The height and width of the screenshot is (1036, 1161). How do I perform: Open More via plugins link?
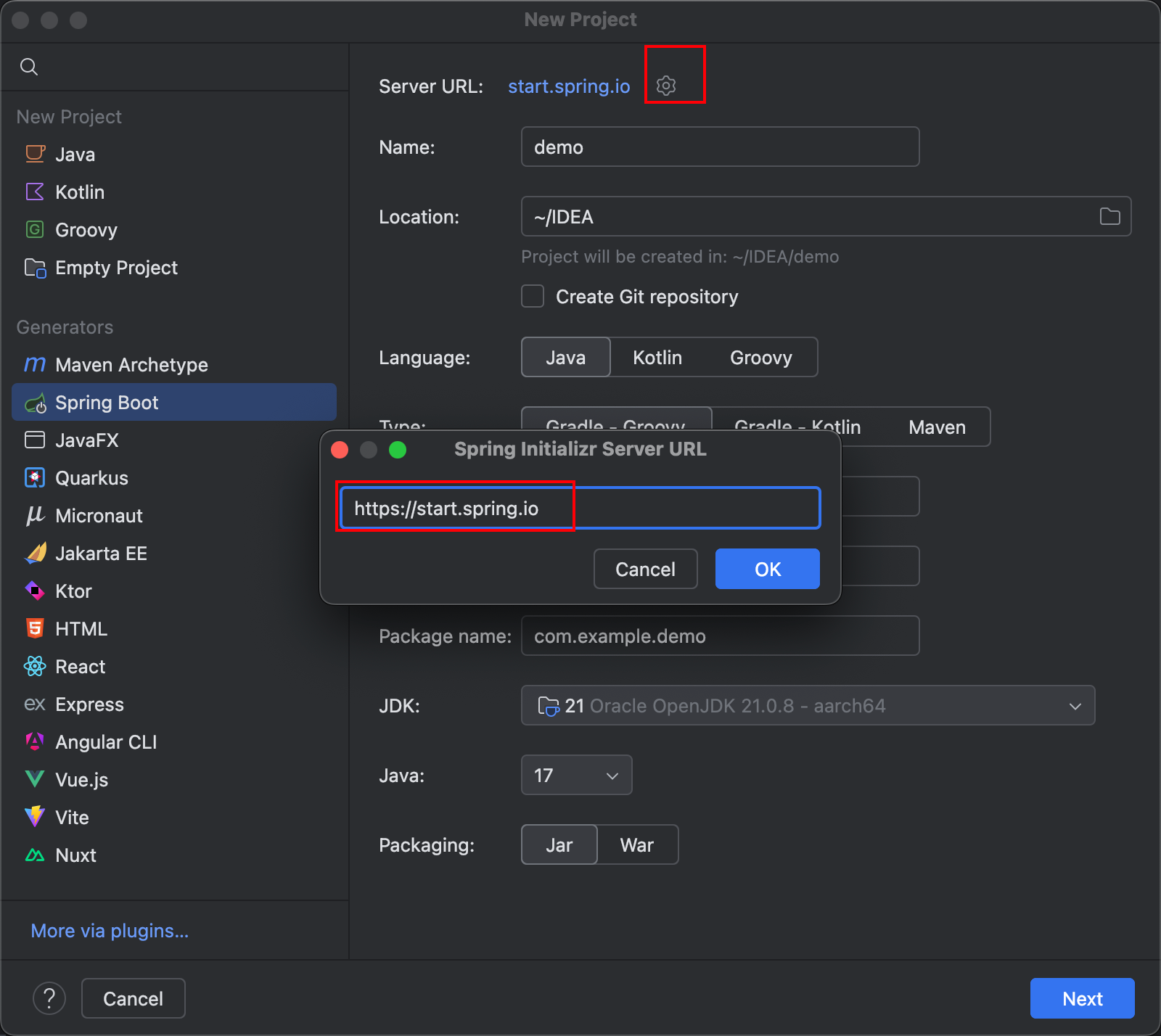110,930
